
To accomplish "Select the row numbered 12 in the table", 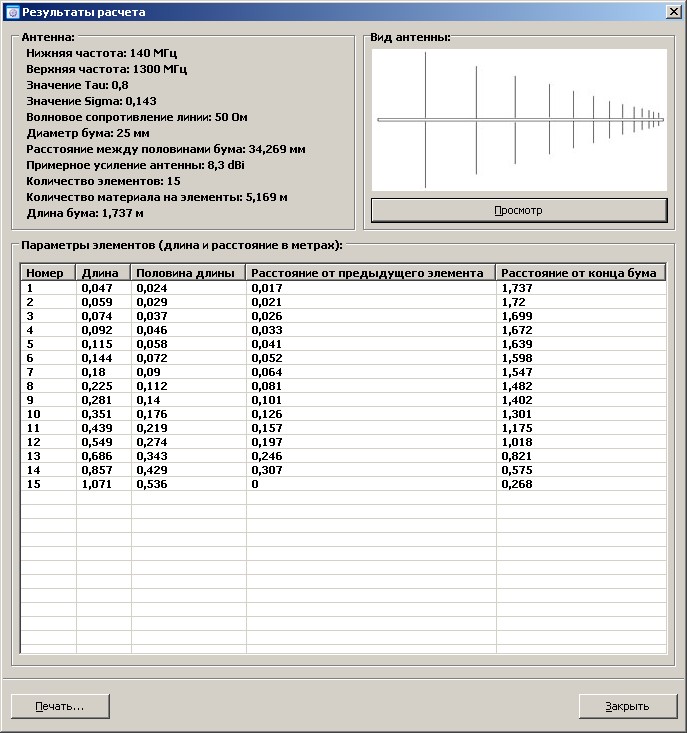I will click(x=344, y=442).
